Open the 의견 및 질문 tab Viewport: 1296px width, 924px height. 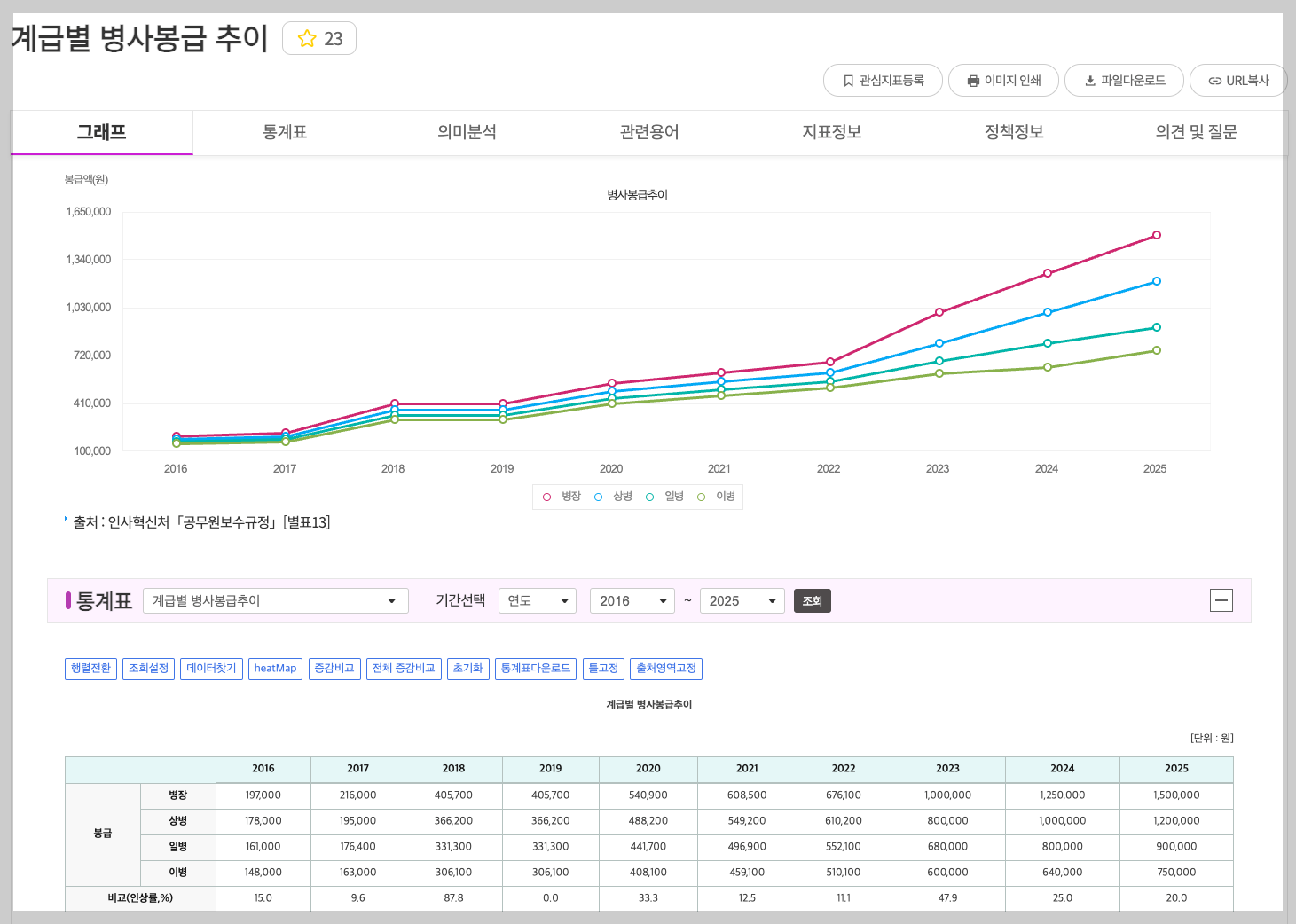pyautogui.click(x=1196, y=132)
